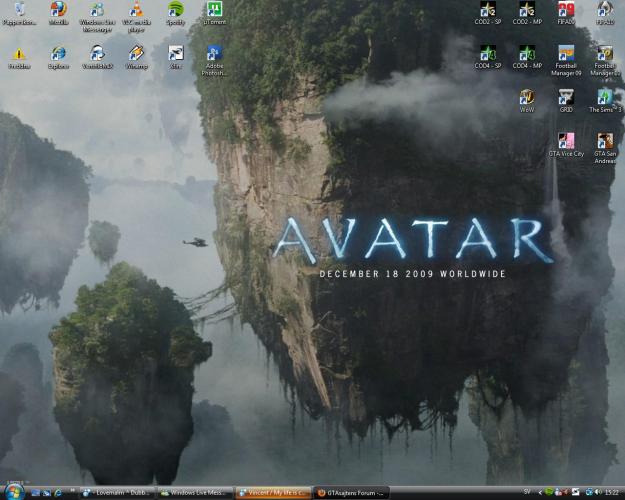Select the yellow warning sign desktop icon
625x500 pixels.
click(19, 58)
